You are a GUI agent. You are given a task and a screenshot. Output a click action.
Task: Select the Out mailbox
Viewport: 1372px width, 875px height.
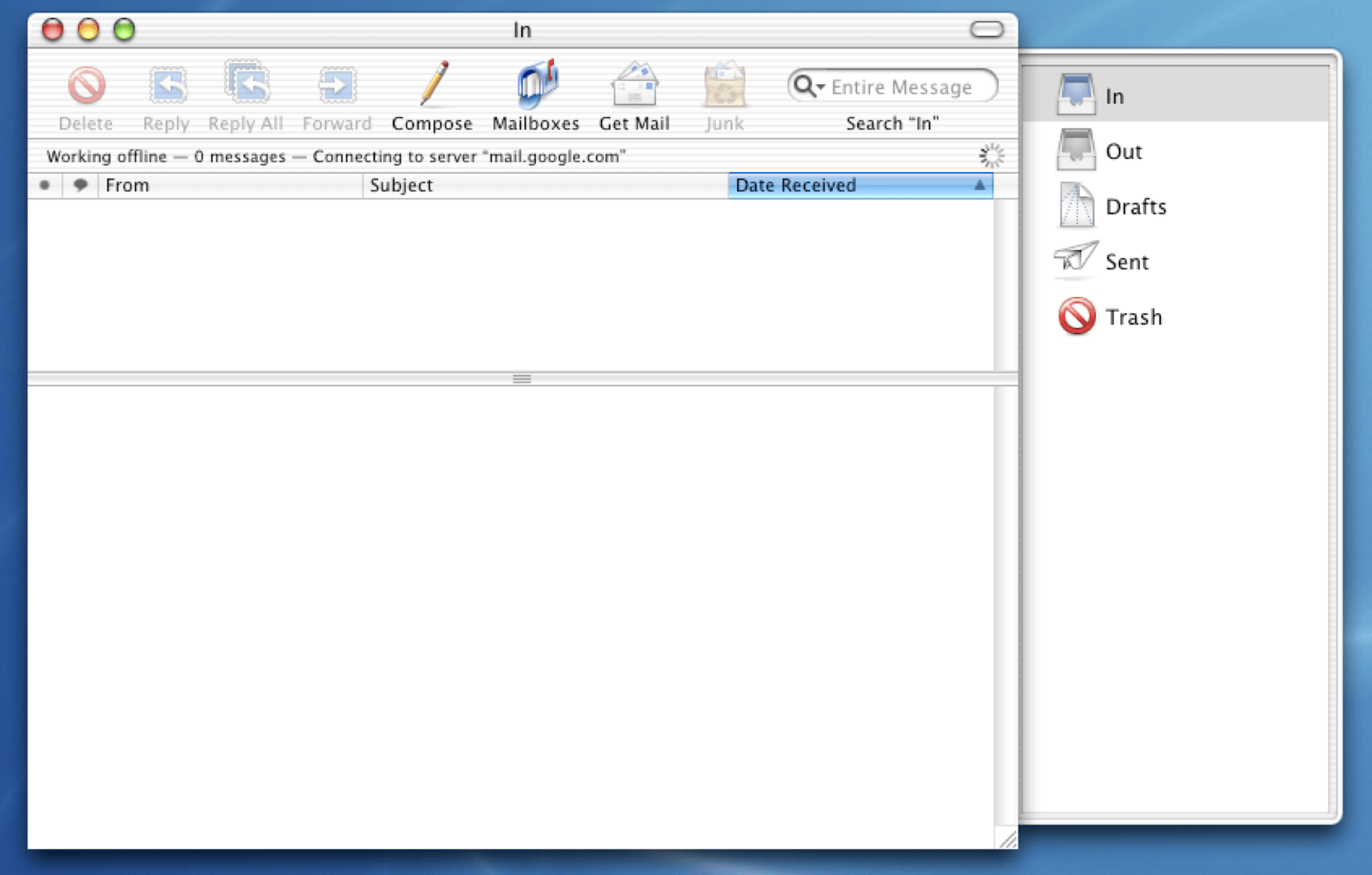1175,150
